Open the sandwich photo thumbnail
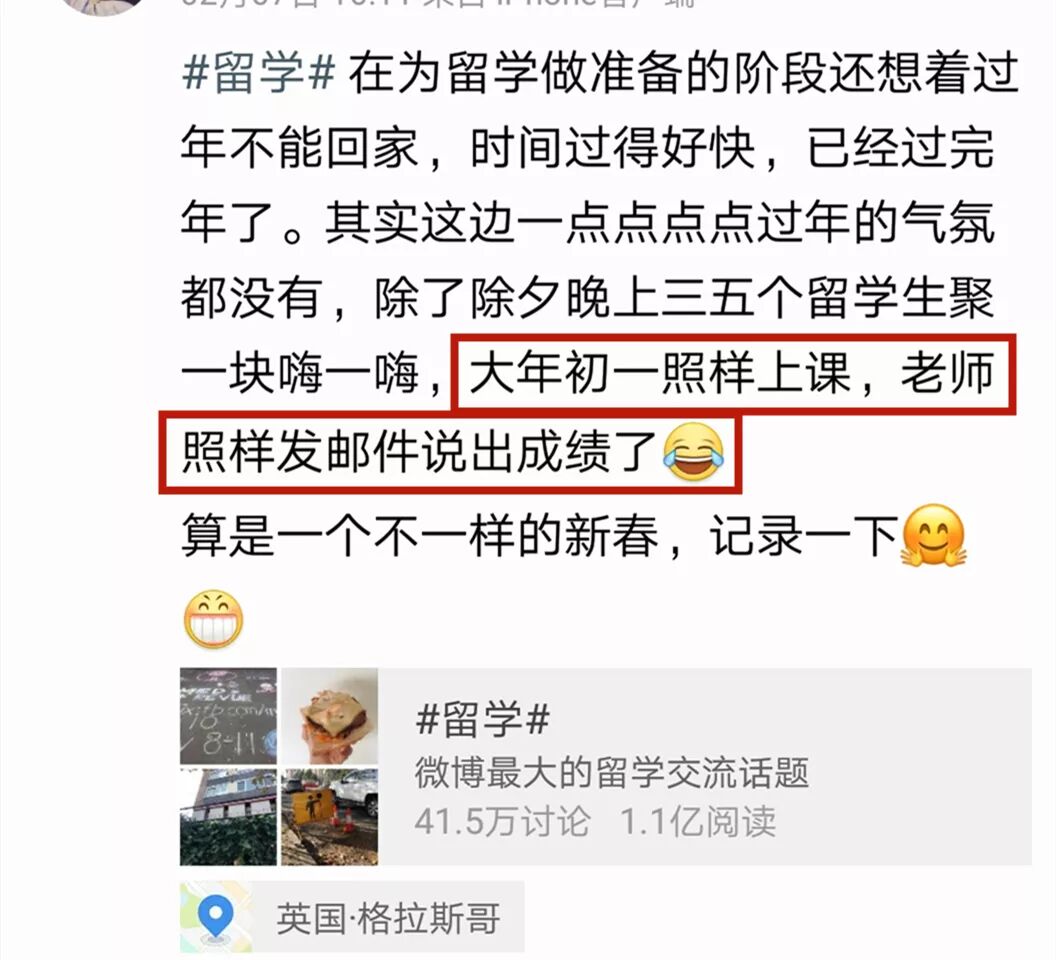This screenshot has height=960, width=1056. coord(329,716)
